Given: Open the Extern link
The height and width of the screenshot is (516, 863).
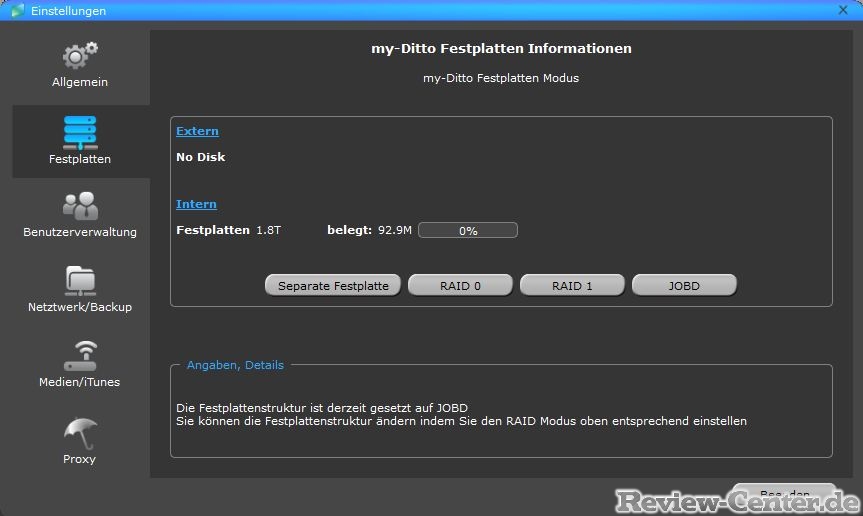Looking at the screenshot, I should click(197, 131).
